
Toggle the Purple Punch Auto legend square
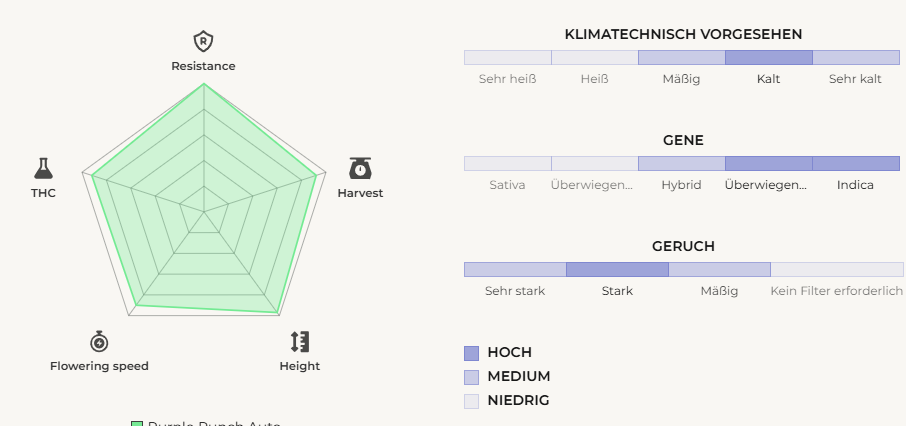[137, 422]
